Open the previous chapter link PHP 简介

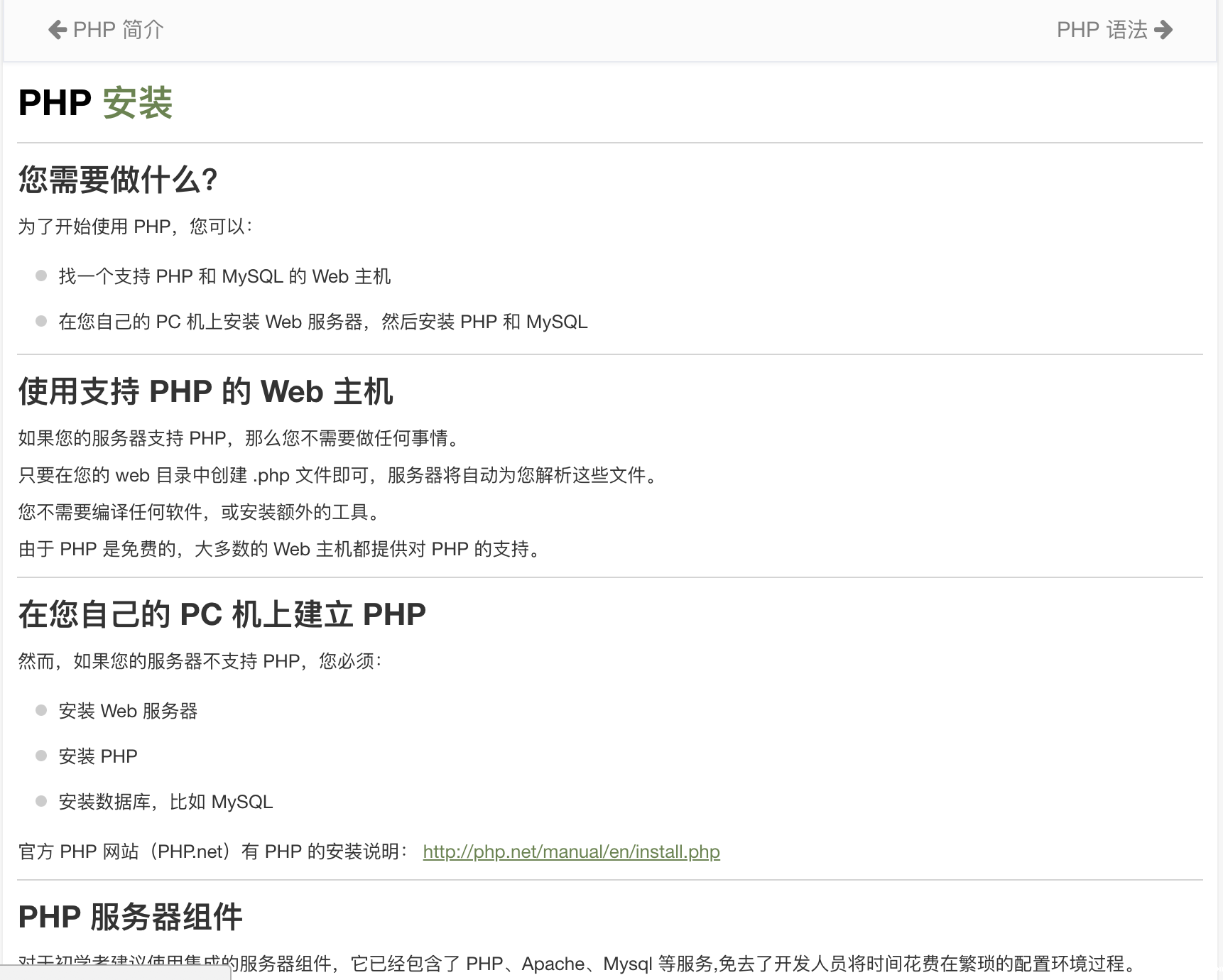pos(118,30)
